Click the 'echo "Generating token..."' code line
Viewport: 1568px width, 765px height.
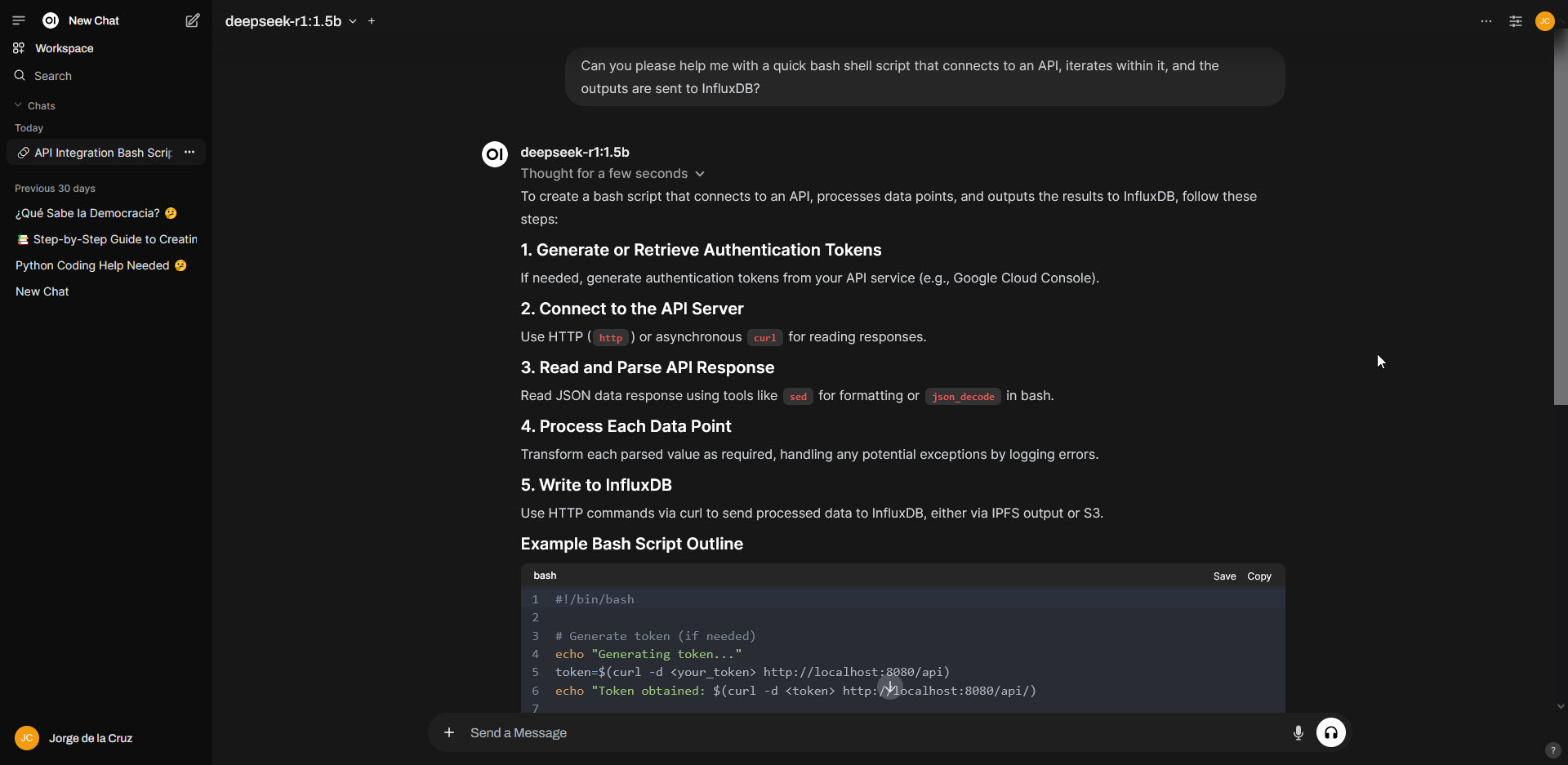pyautogui.click(x=648, y=654)
